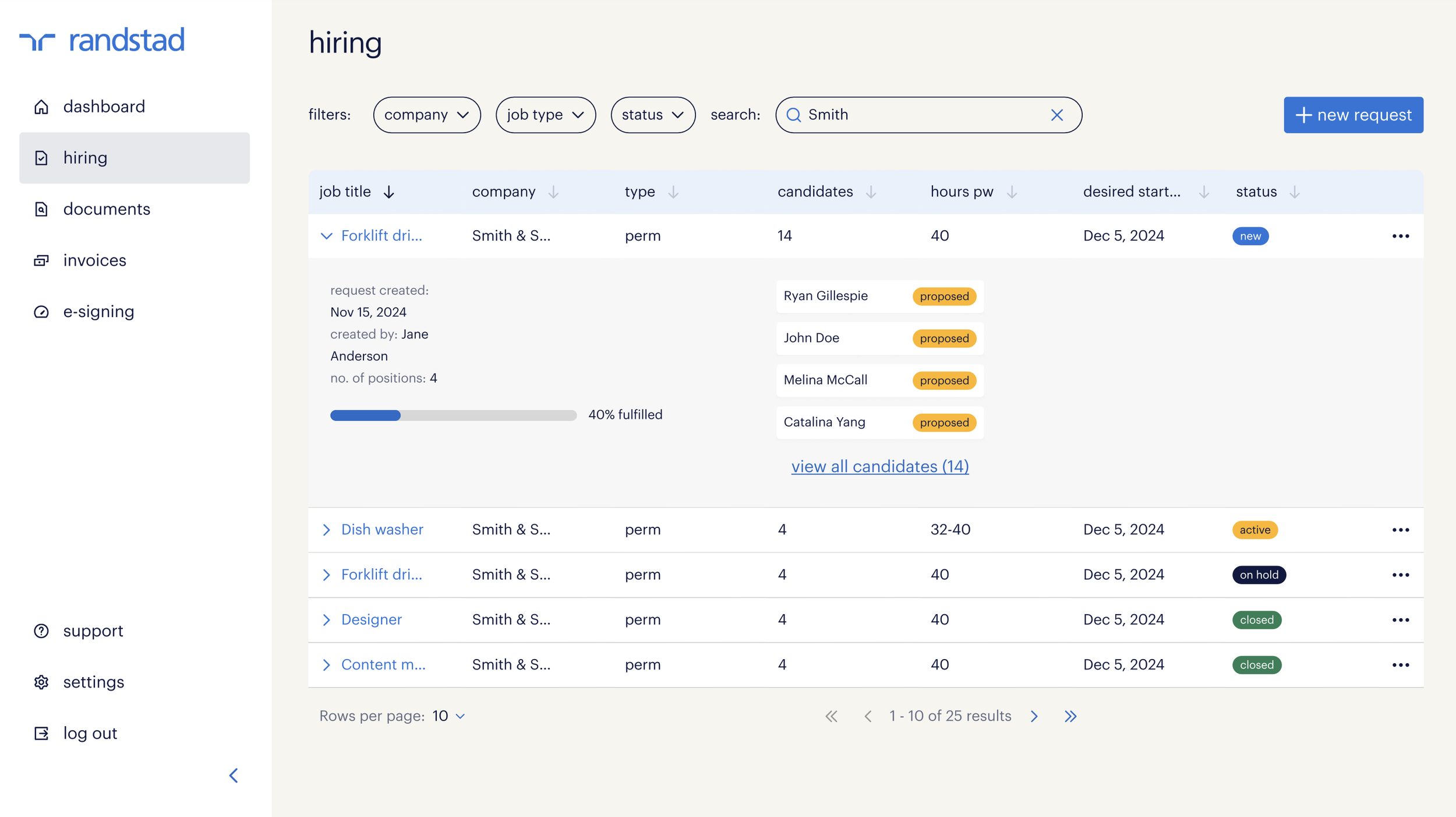Open more options for Dish washer row

tap(1400, 530)
